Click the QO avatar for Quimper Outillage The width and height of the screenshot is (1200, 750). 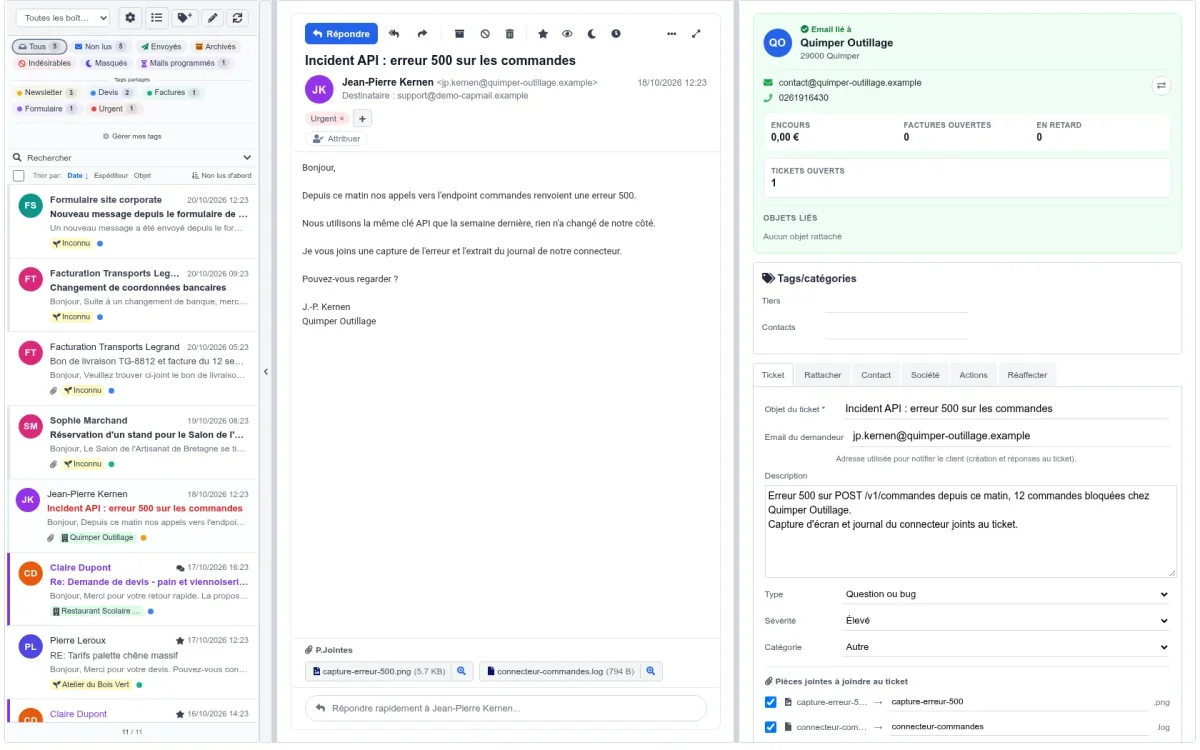[x=777, y=42]
